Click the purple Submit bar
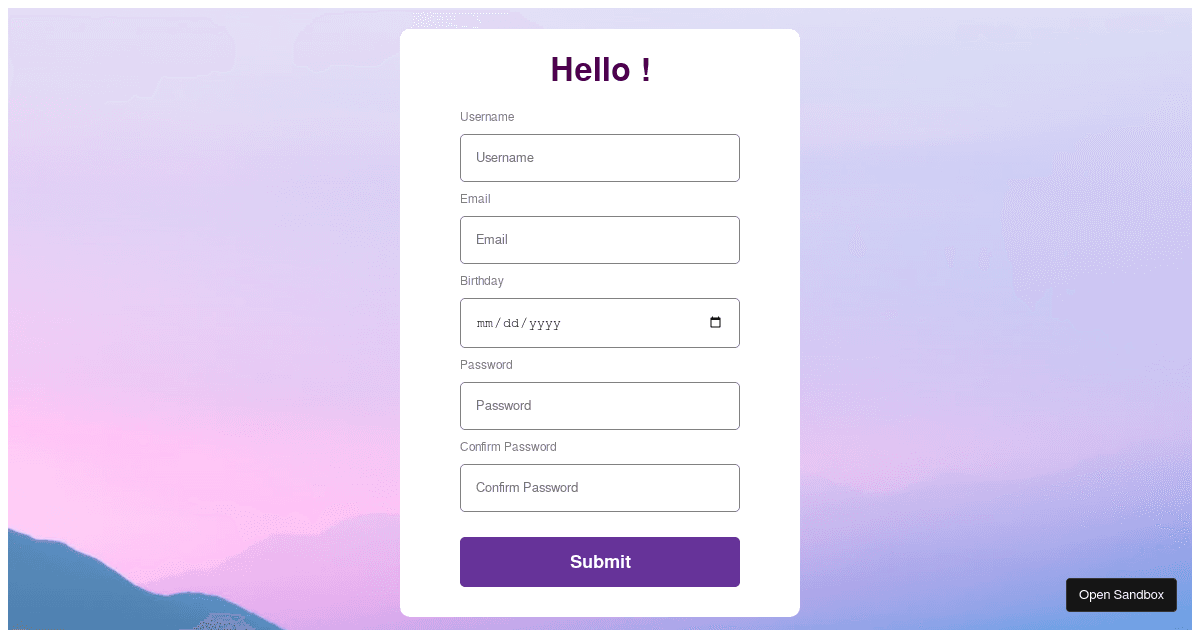 (x=600, y=561)
